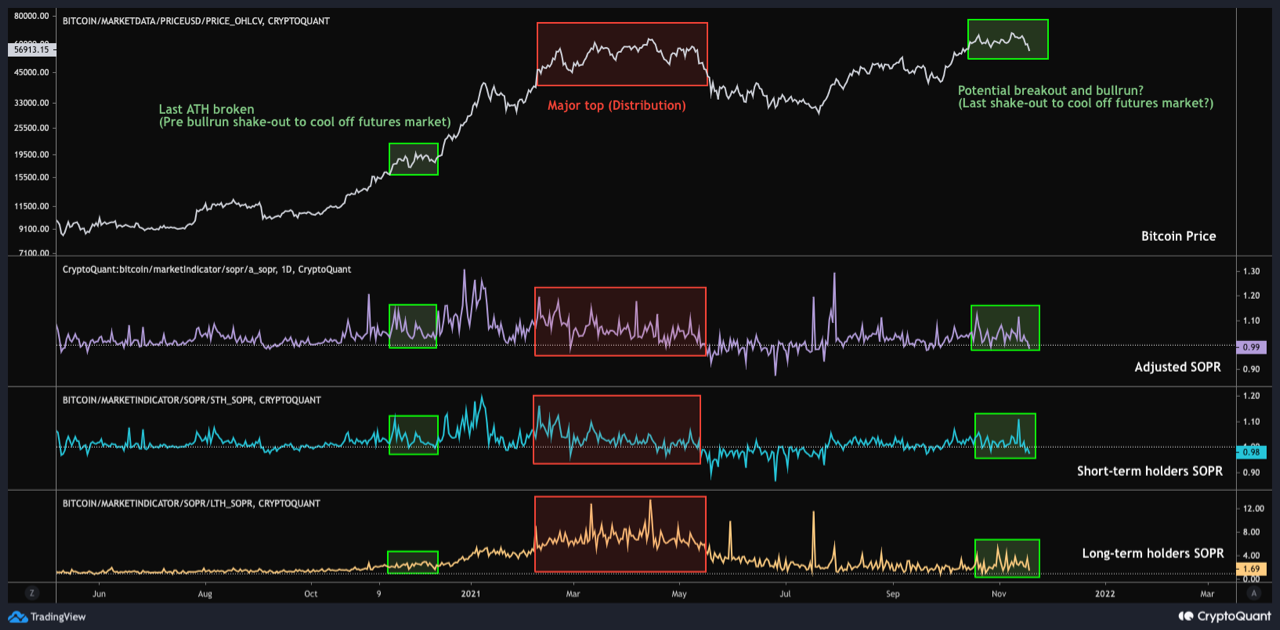Select the 'Last ATH broken' text annotation
This screenshot has height=630, width=1280.
pos(207,109)
